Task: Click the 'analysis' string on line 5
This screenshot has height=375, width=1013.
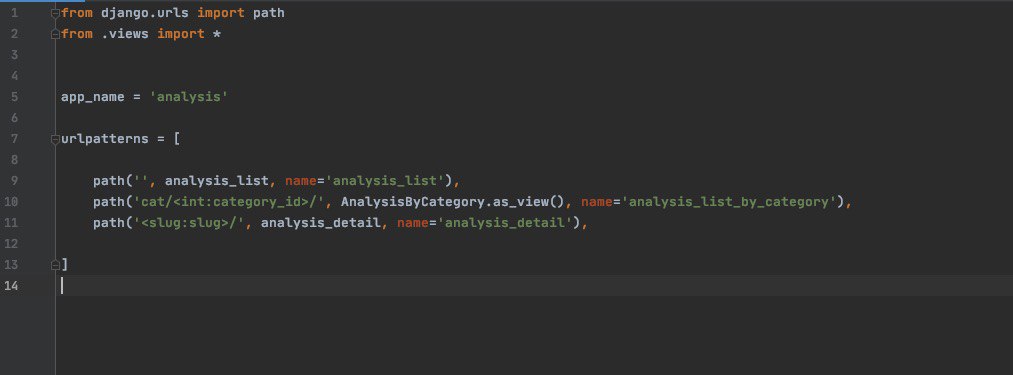Action: tap(189, 97)
